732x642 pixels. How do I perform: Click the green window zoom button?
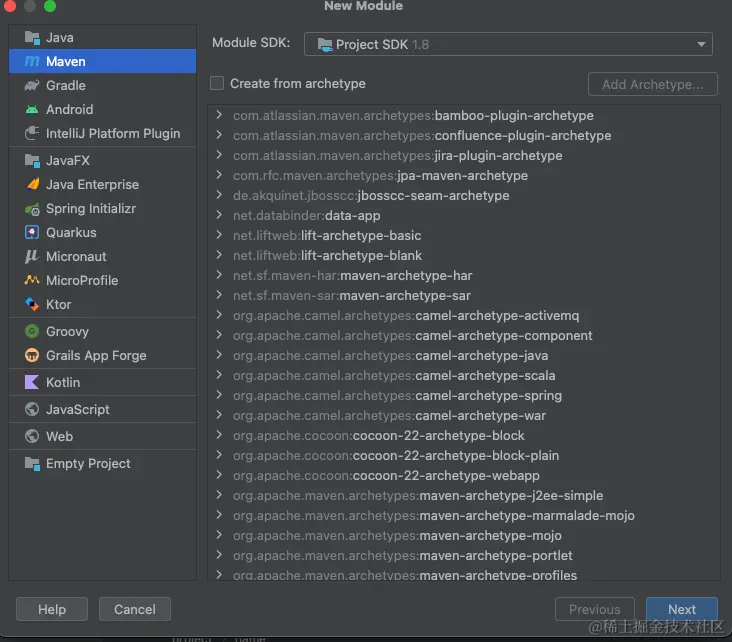[50, 6]
